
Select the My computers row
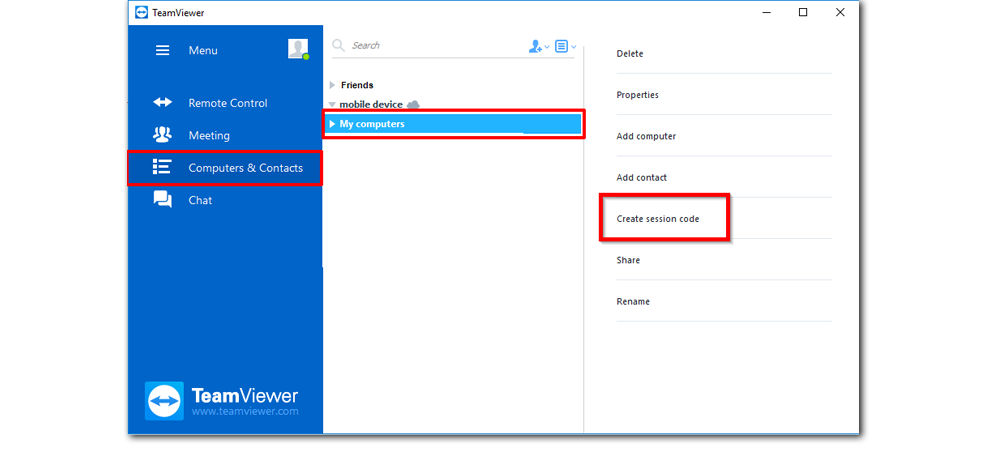[x=454, y=124]
